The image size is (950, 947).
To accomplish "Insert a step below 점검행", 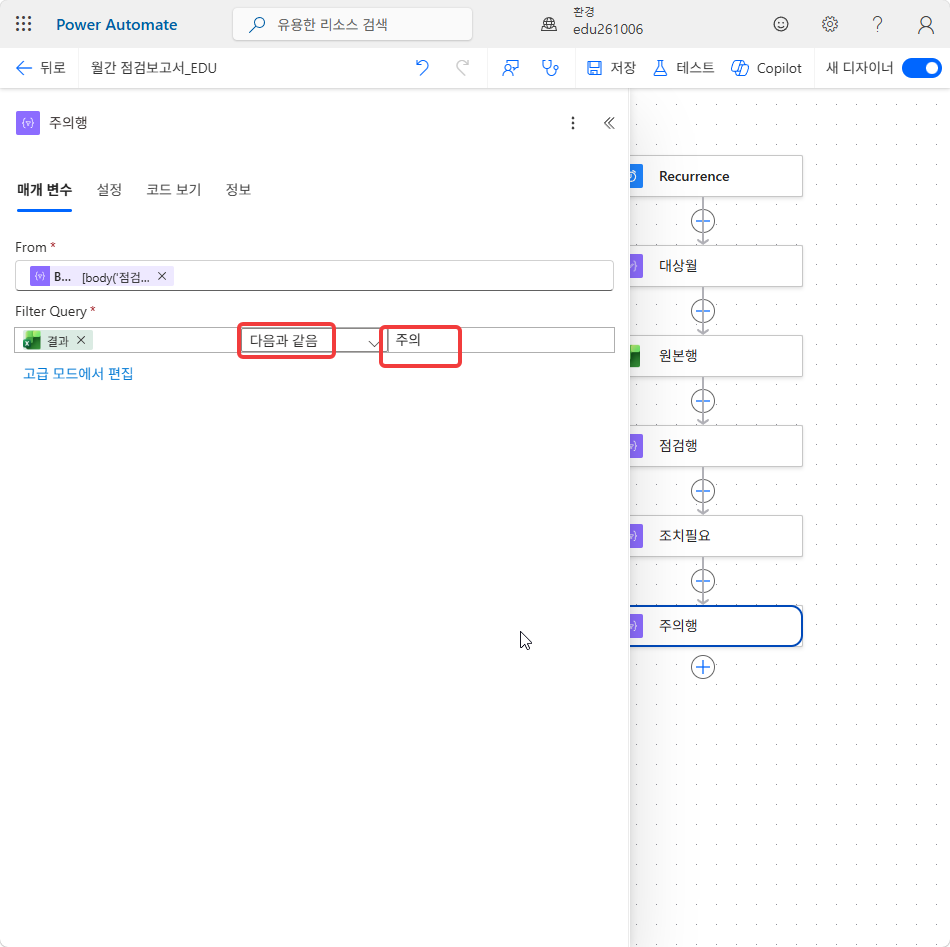I will pyautogui.click(x=703, y=491).
